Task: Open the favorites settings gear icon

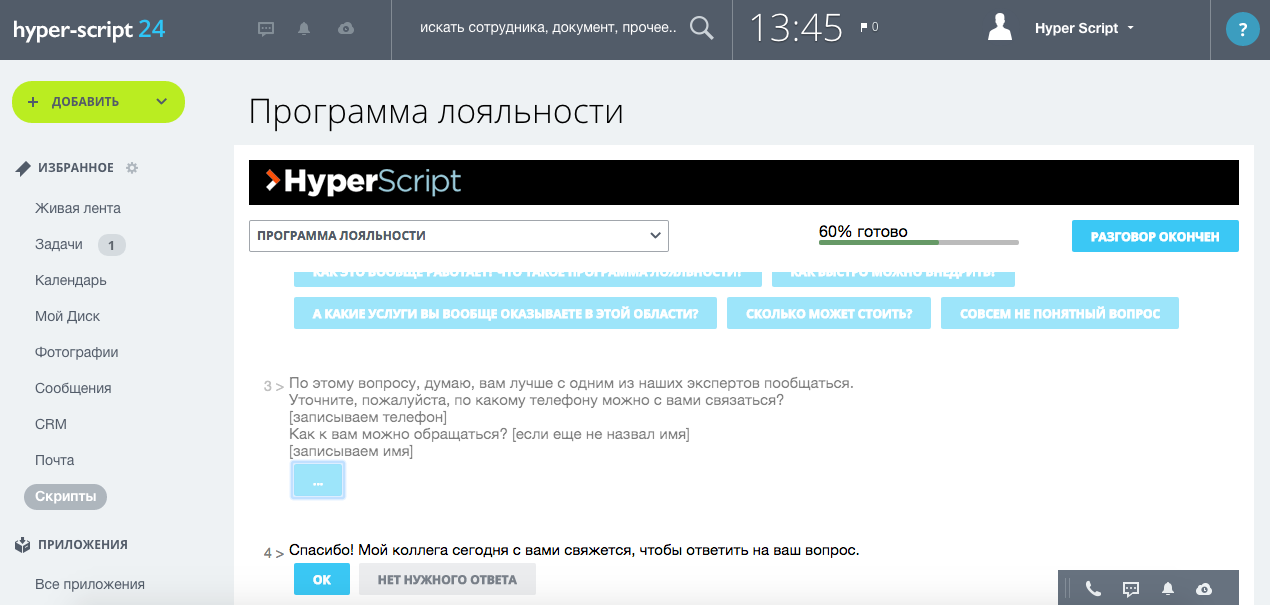Action: pos(131,168)
